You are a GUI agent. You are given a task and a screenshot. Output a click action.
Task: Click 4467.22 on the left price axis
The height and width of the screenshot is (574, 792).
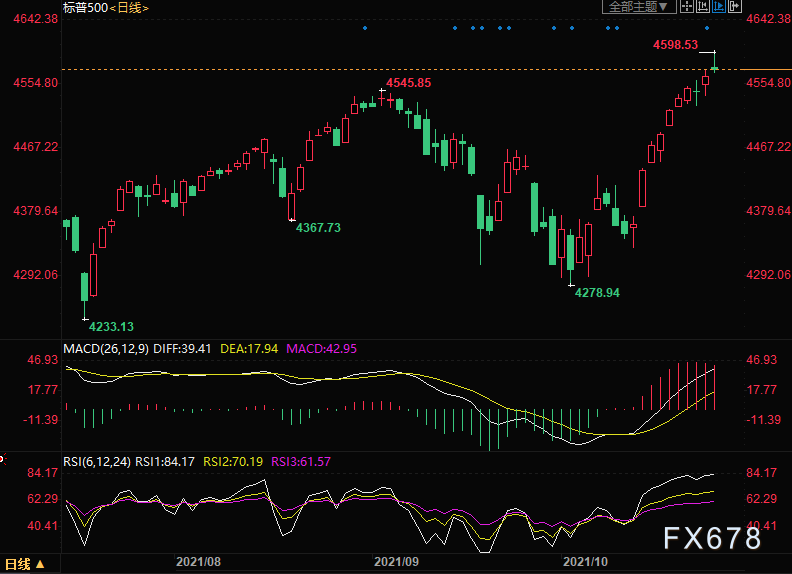(35, 147)
